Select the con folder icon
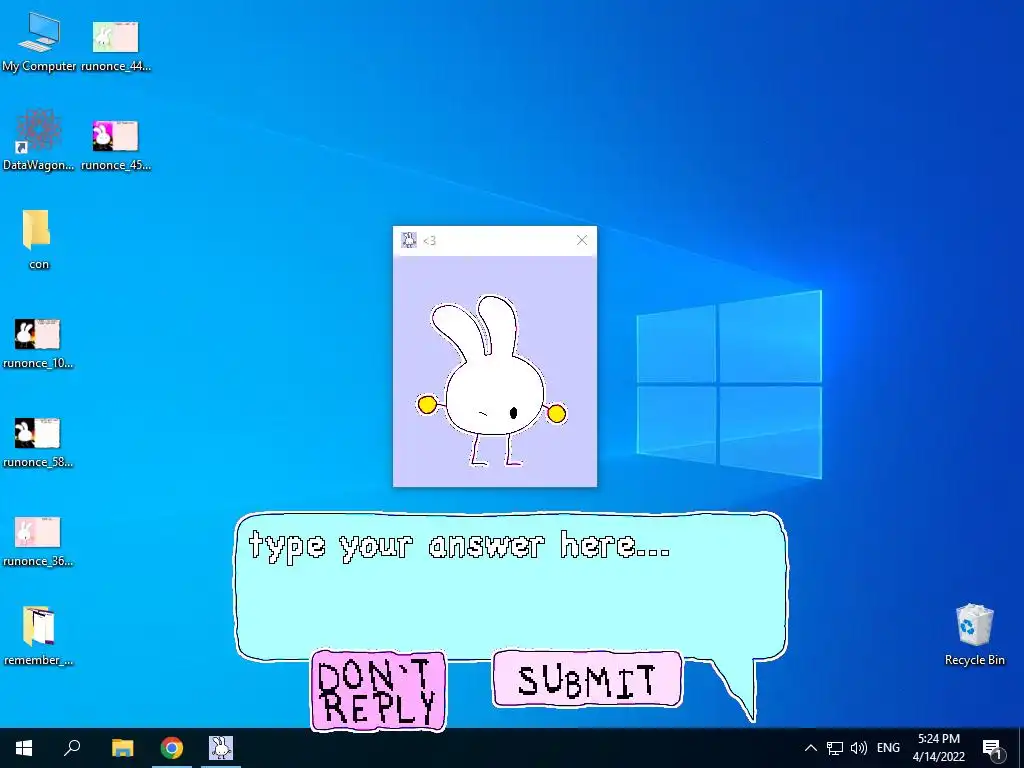Screen dimensions: 1024x768 [x=38, y=238]
